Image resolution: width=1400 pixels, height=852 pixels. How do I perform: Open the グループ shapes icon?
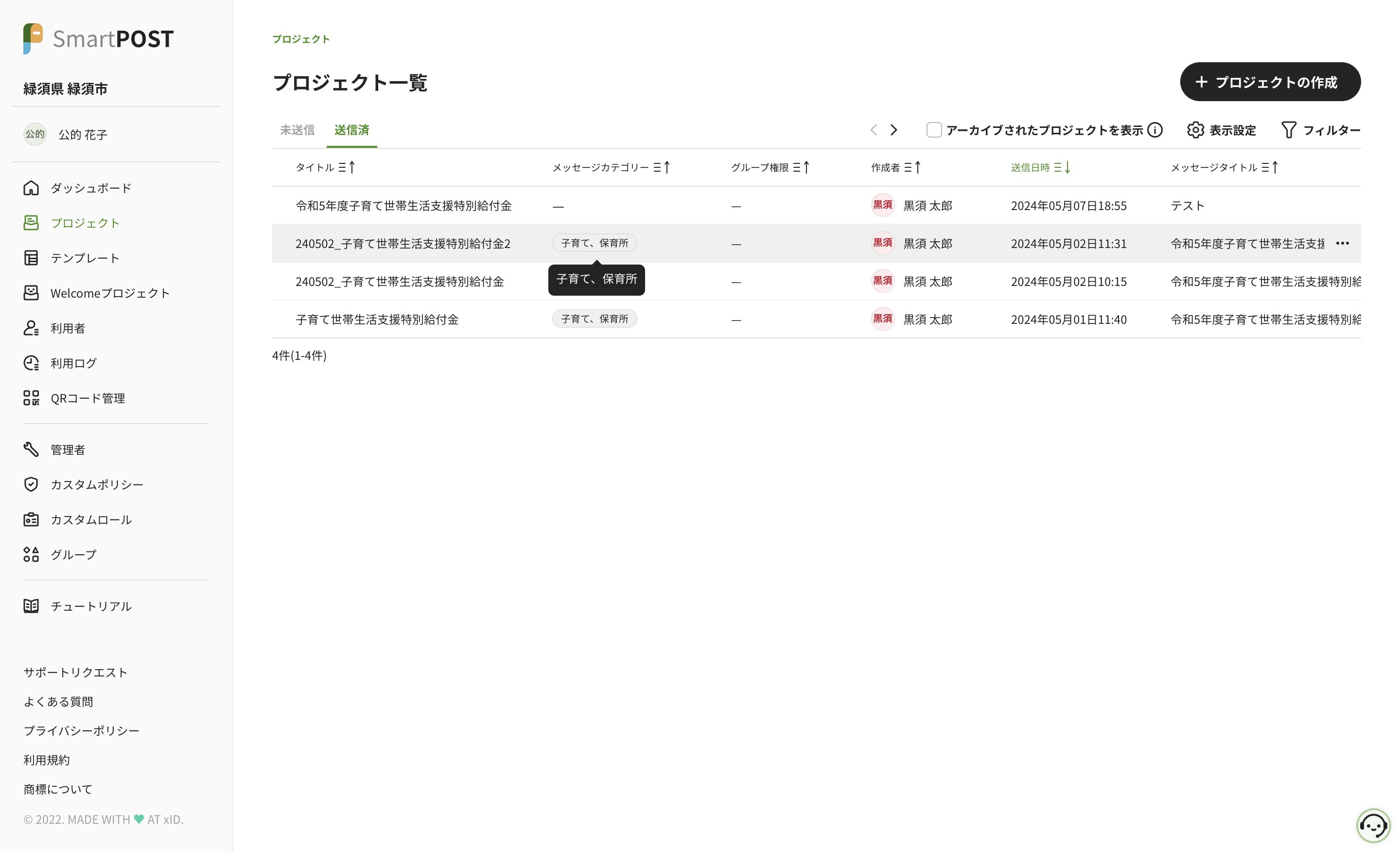coord(31,555)
